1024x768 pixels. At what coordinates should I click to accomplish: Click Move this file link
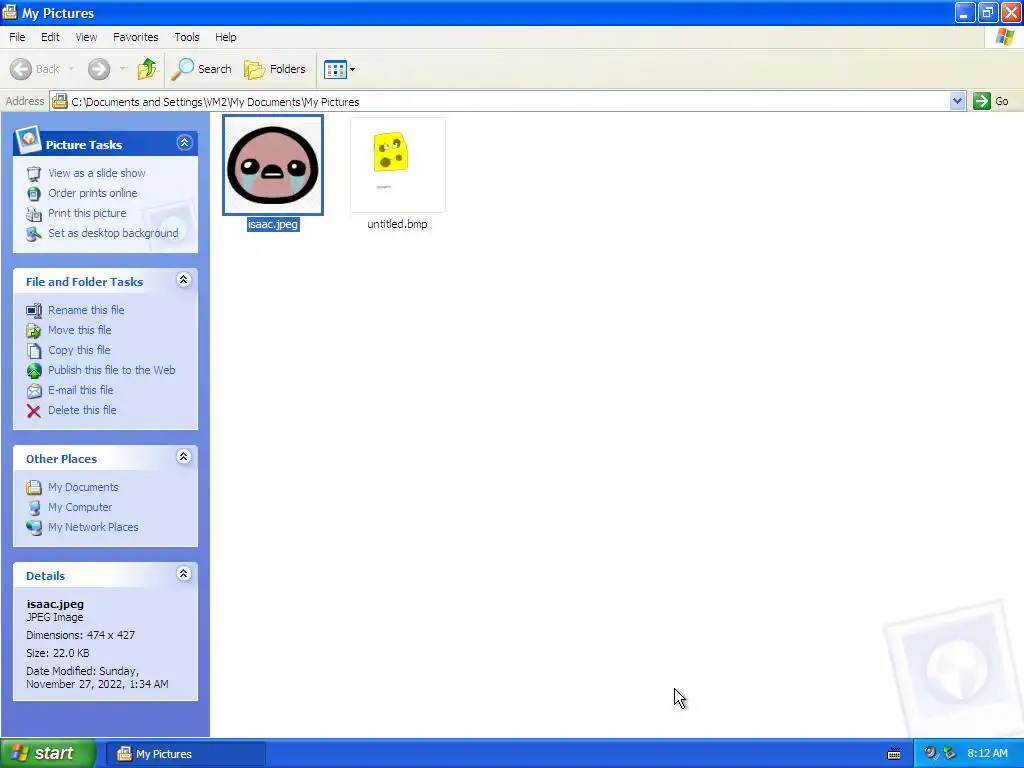(x=80, y=330)
